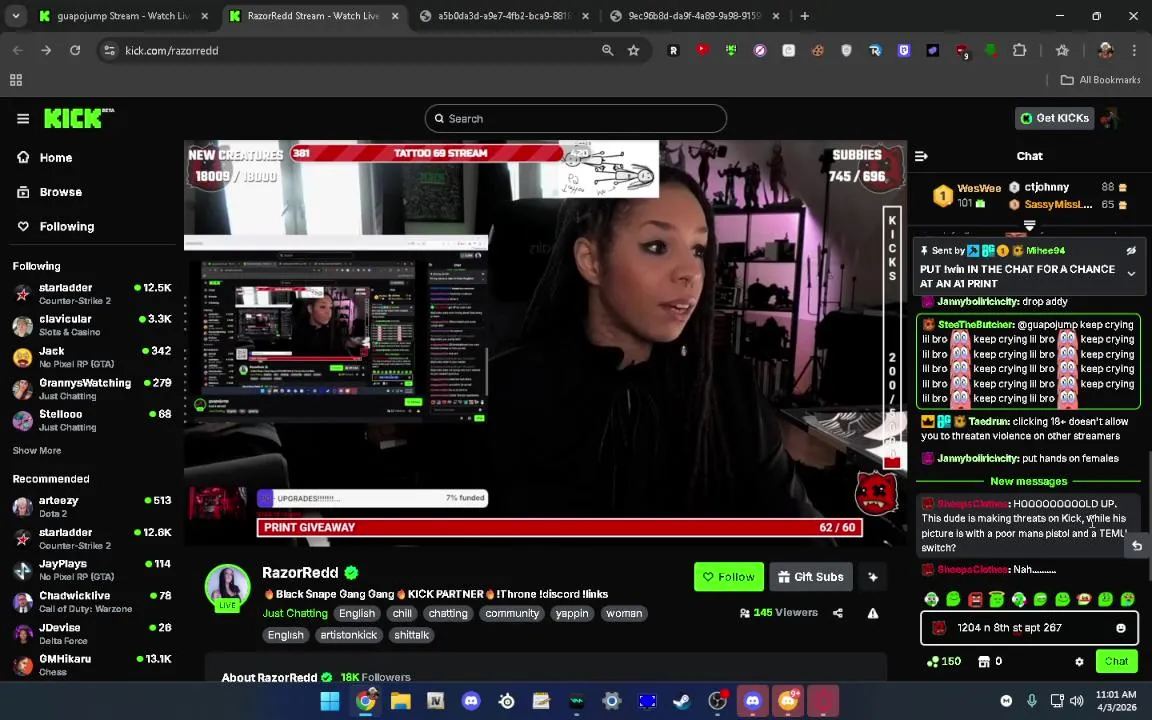Click the KICK logo
This screenshot has height=720, width=1152.
coord(78,118)
